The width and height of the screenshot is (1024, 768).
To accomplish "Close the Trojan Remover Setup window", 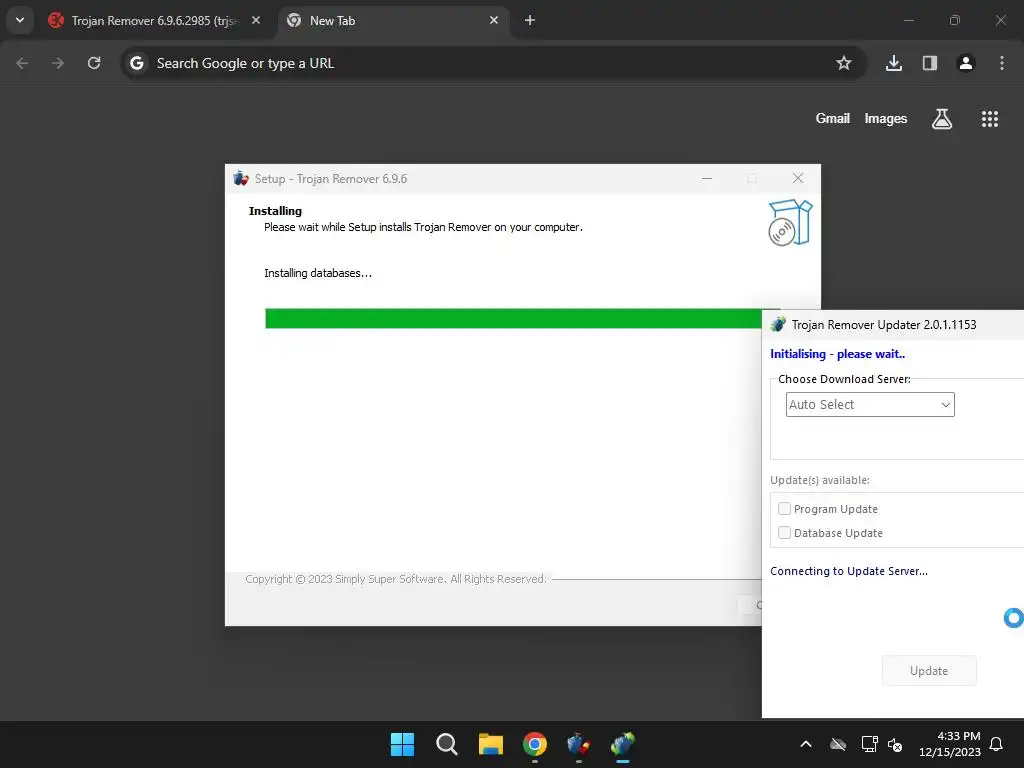I will click(798, 178).
